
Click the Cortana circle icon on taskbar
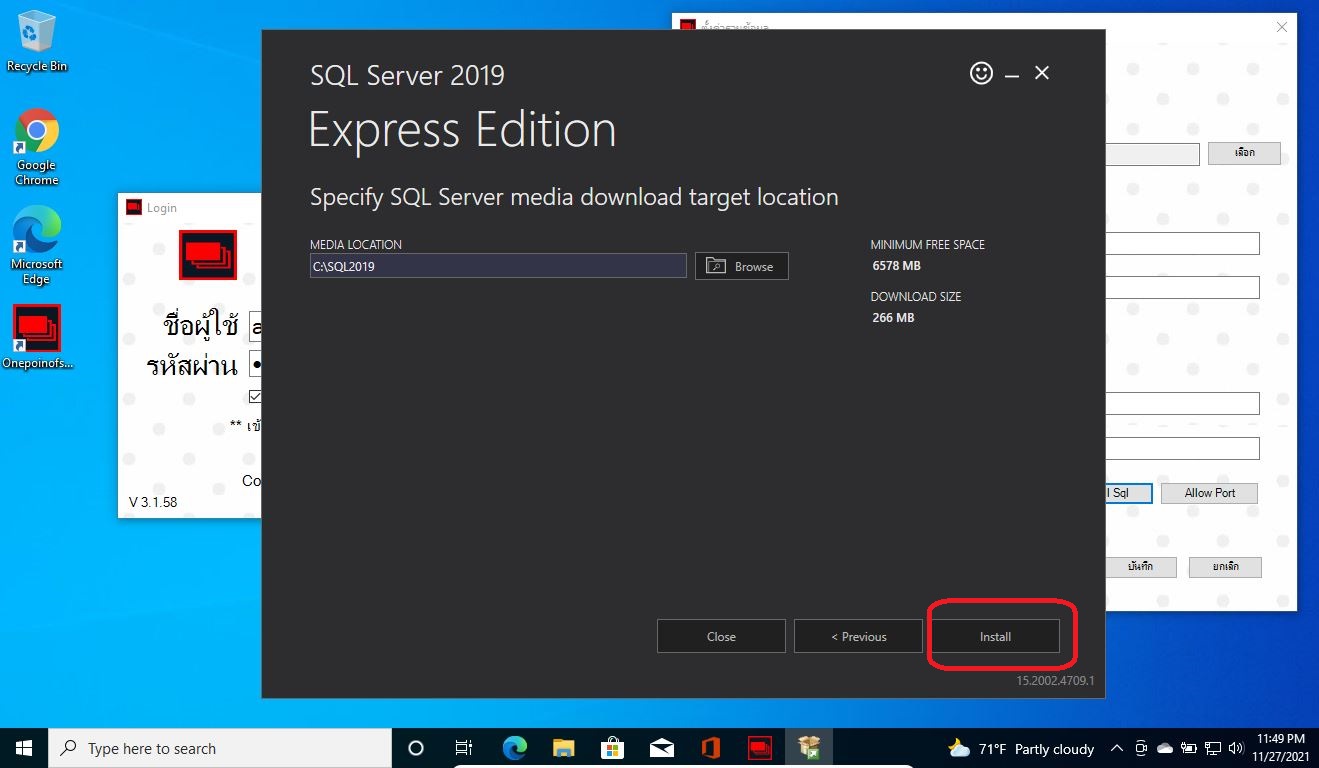(416, 748)
